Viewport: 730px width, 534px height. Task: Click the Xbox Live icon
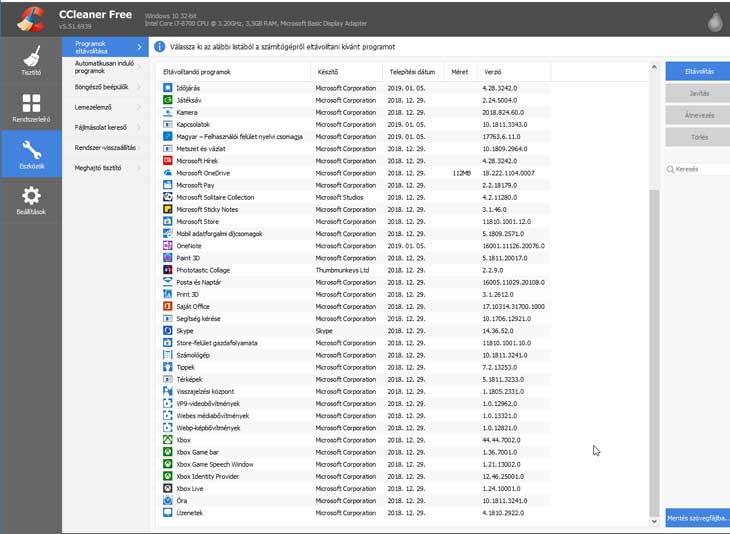[x=168, y=488]
